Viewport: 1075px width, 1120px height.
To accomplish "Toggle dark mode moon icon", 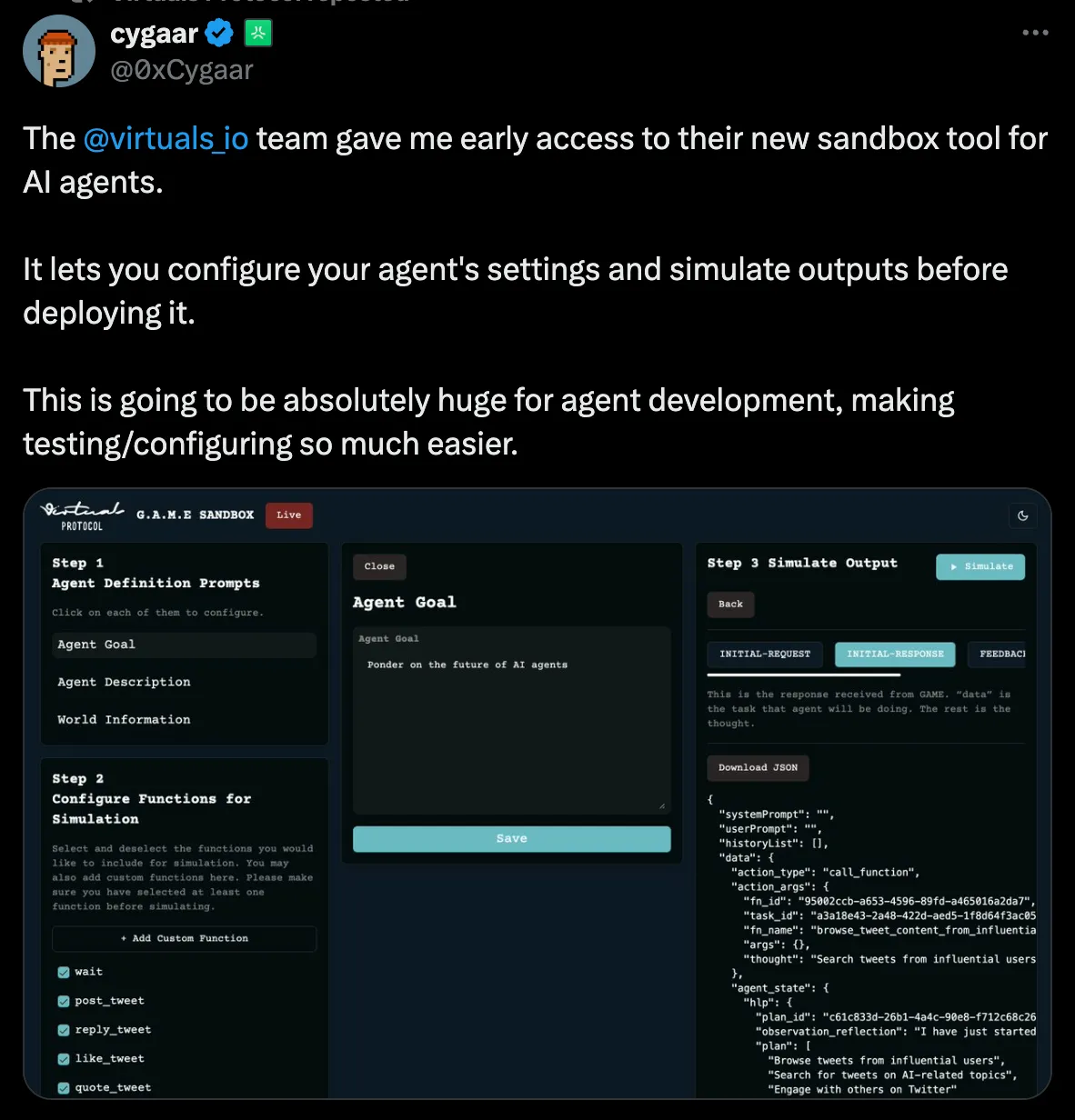I will [1023, 515].
